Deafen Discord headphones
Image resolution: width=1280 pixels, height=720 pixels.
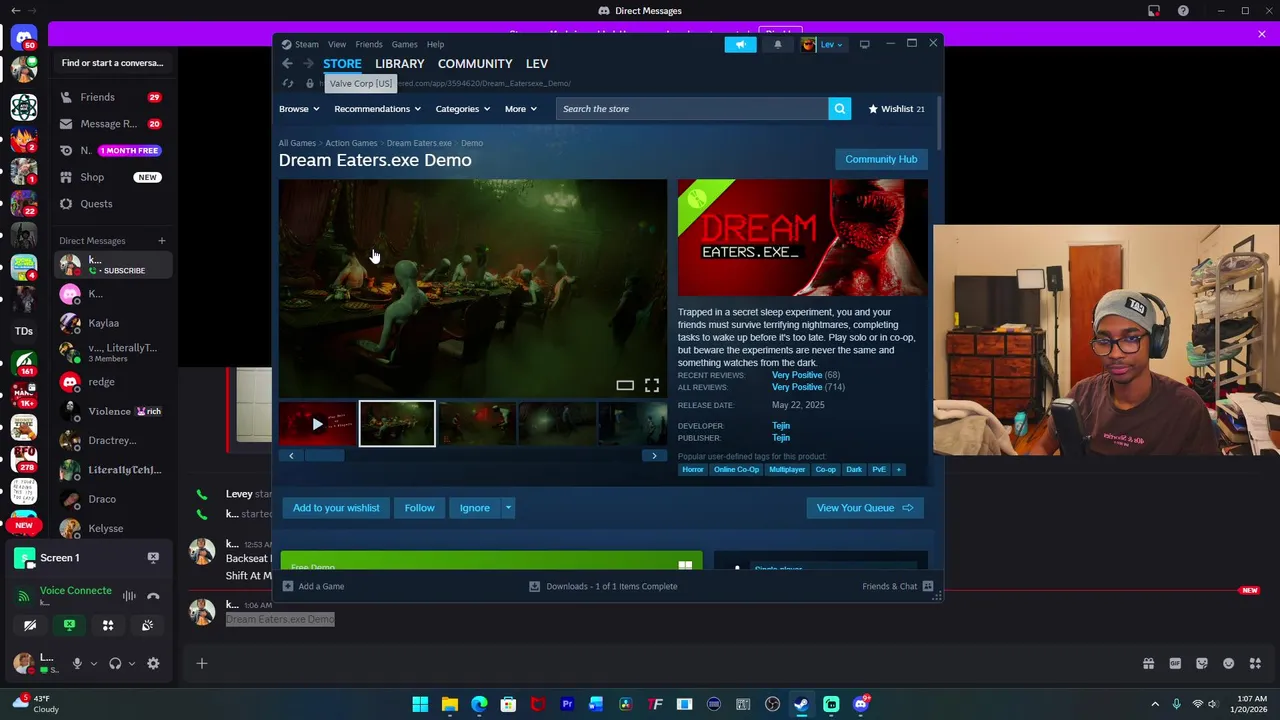point(115,663)
